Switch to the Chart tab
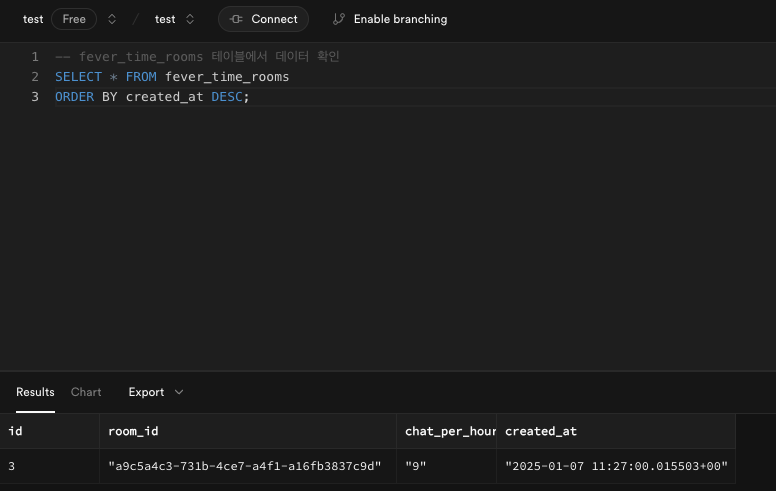This screenshot has height=491, width=776. pos(86,392)
